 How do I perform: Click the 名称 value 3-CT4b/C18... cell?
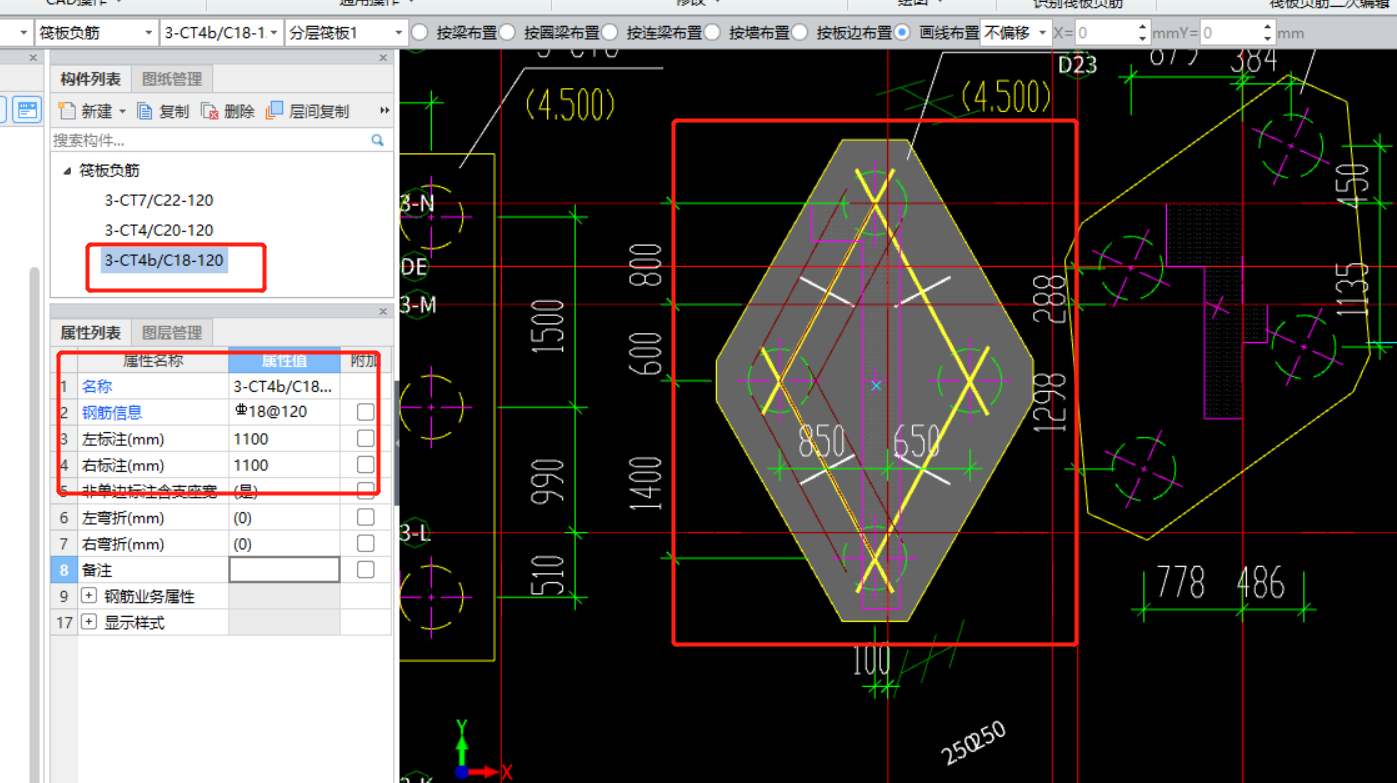[x=285, y=386]
